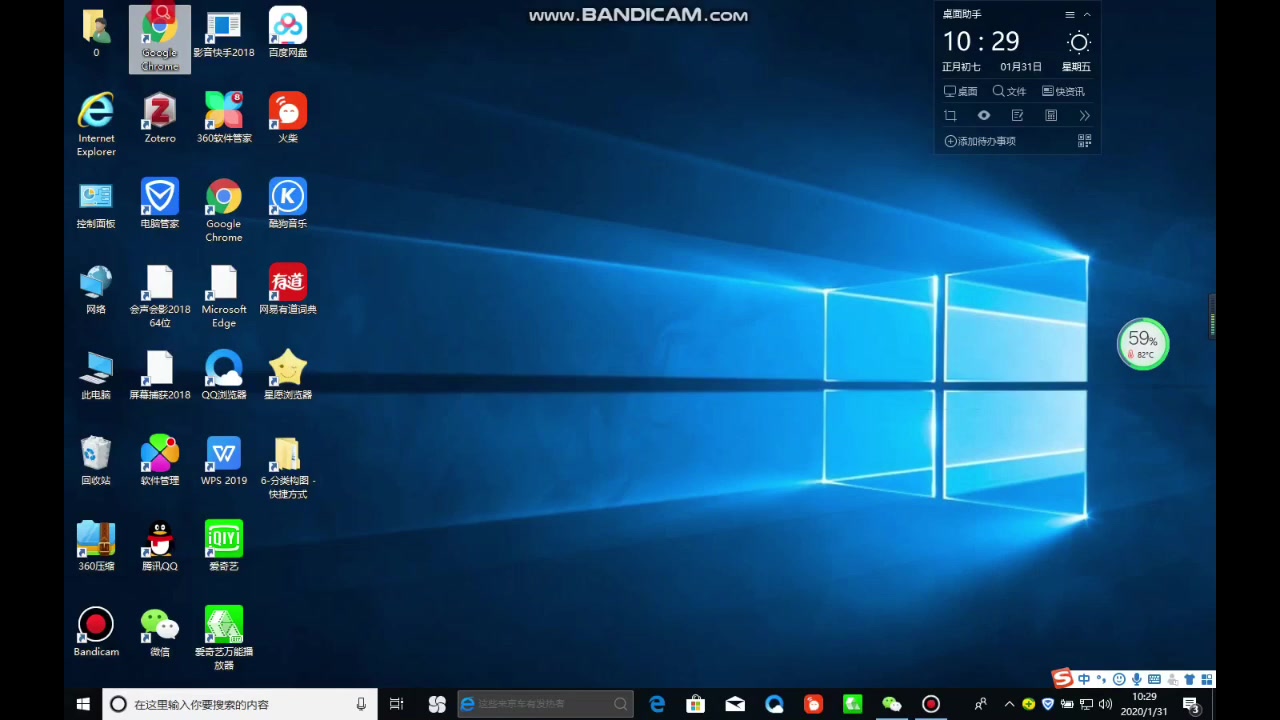Open the notification center with 3 alerts
The height and width of the screenshot is (720, 1280).
1191,704
